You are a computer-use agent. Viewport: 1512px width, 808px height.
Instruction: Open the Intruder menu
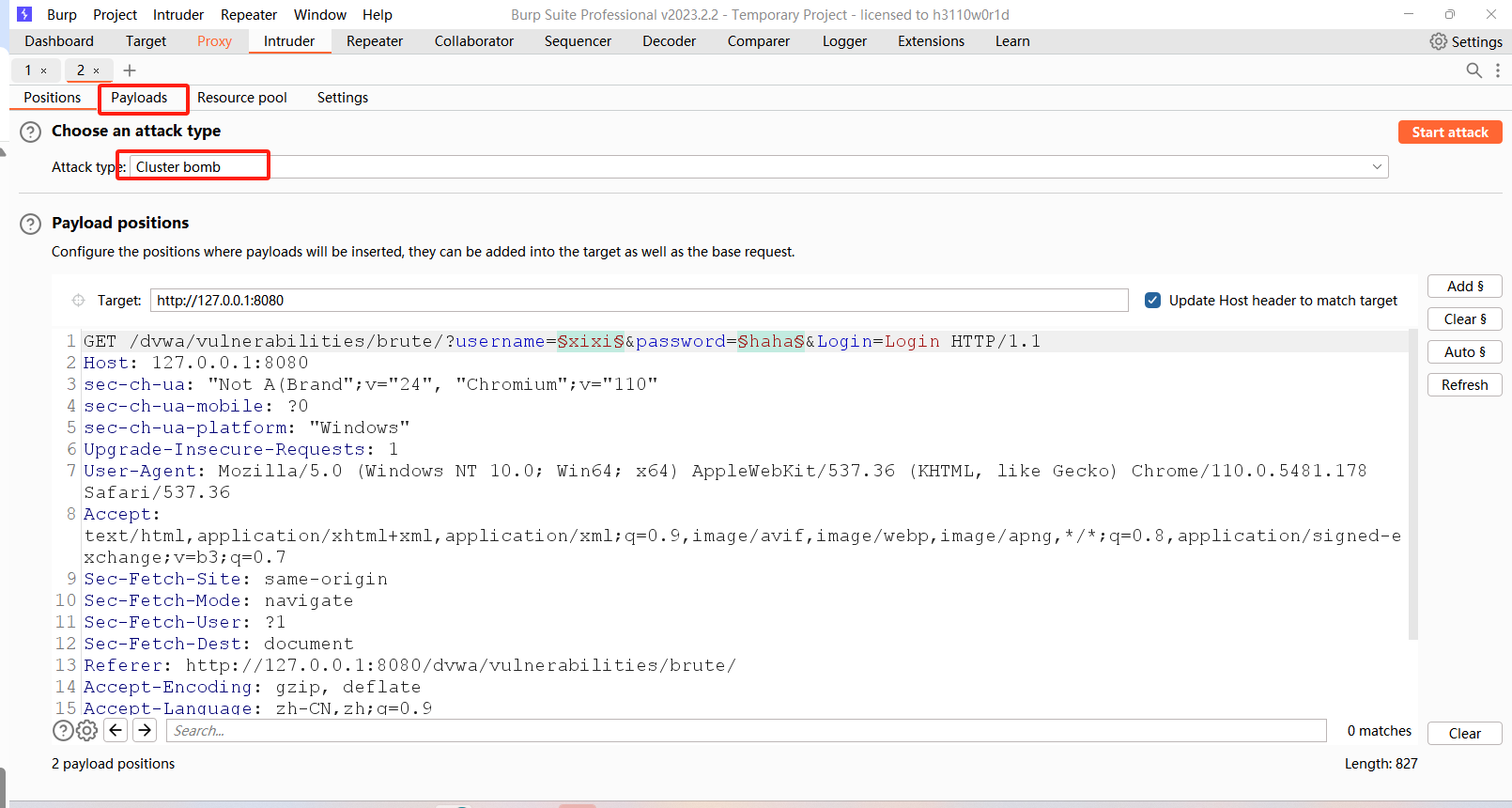[178, 15]
